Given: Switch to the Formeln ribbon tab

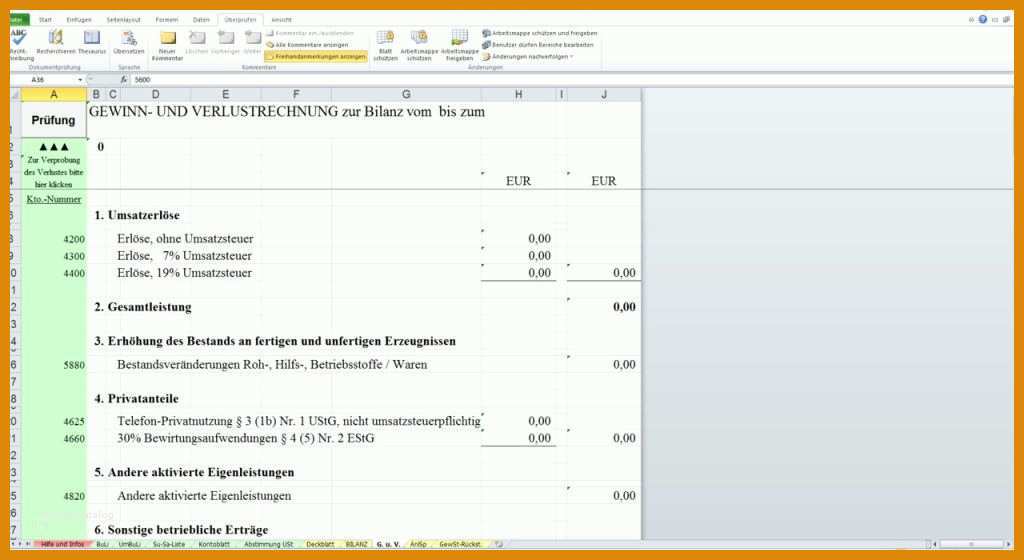Looking at the screenshot, I should (167, 20).
